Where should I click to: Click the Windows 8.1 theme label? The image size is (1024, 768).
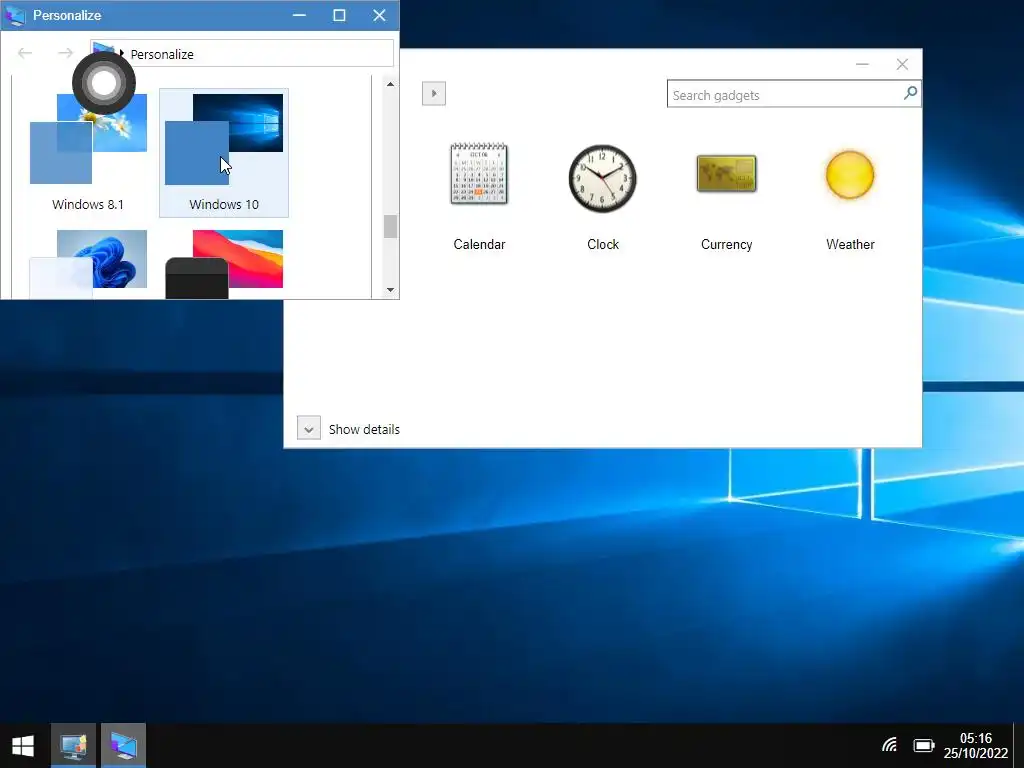click(x=88, y=204)
